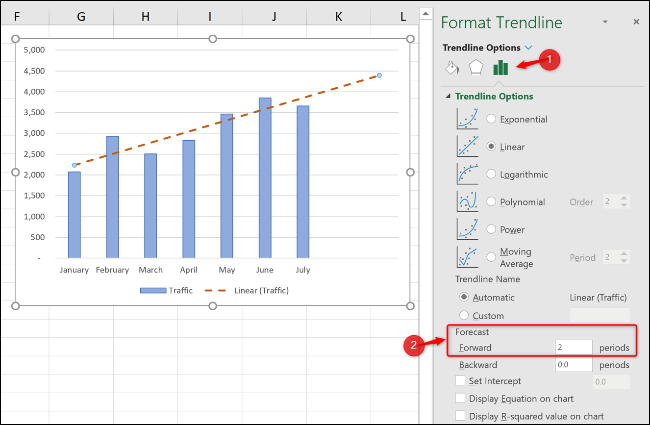Select the Custom trendline name option

pos(464,316)
